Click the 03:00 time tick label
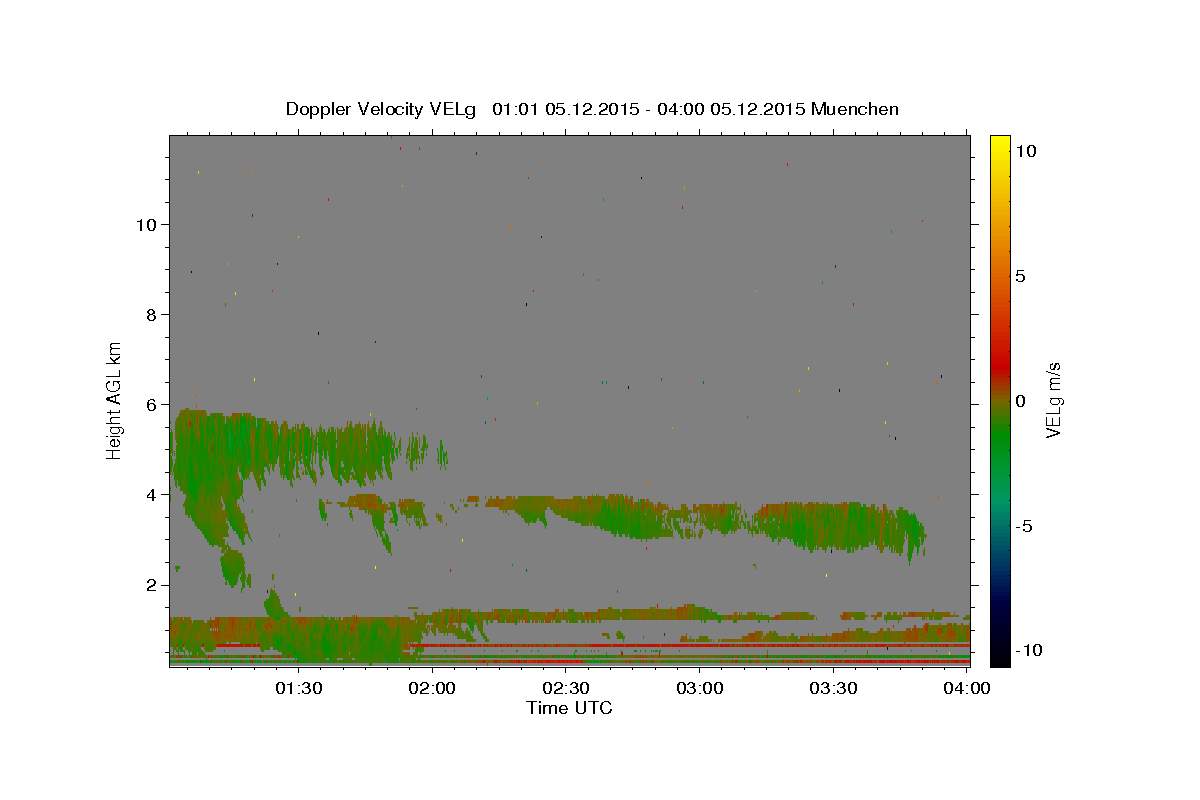 tap(700, 688)
